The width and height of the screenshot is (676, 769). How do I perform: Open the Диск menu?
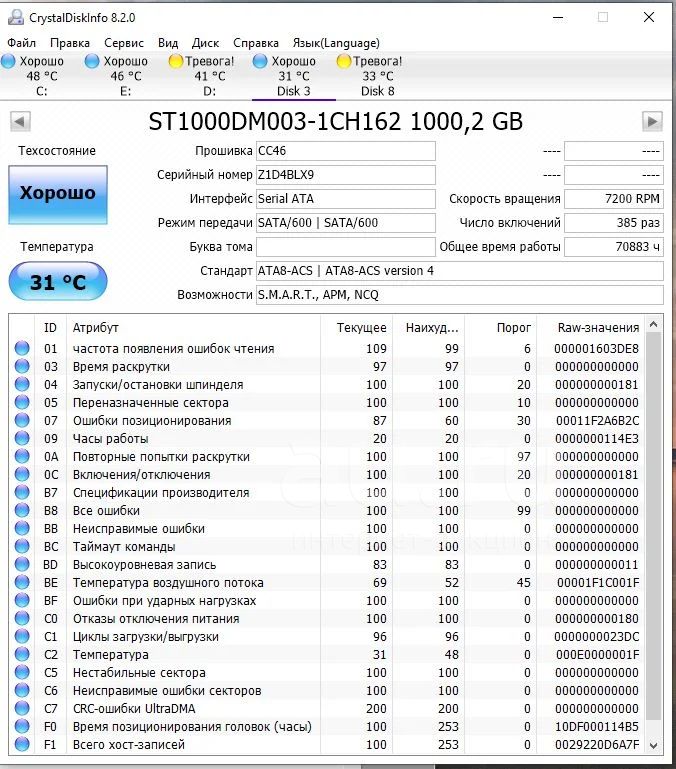[205, 43]
